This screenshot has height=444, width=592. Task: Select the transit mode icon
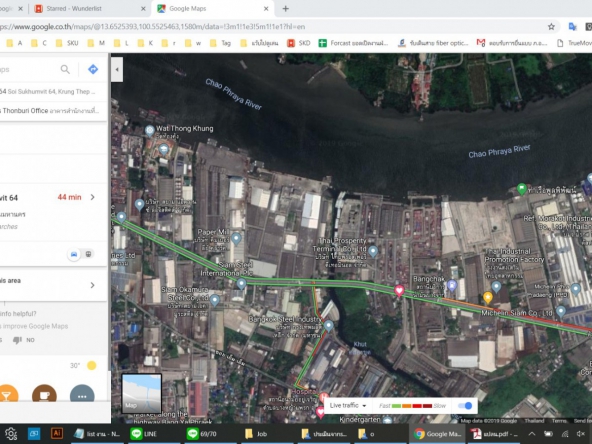tap(88, 254)
